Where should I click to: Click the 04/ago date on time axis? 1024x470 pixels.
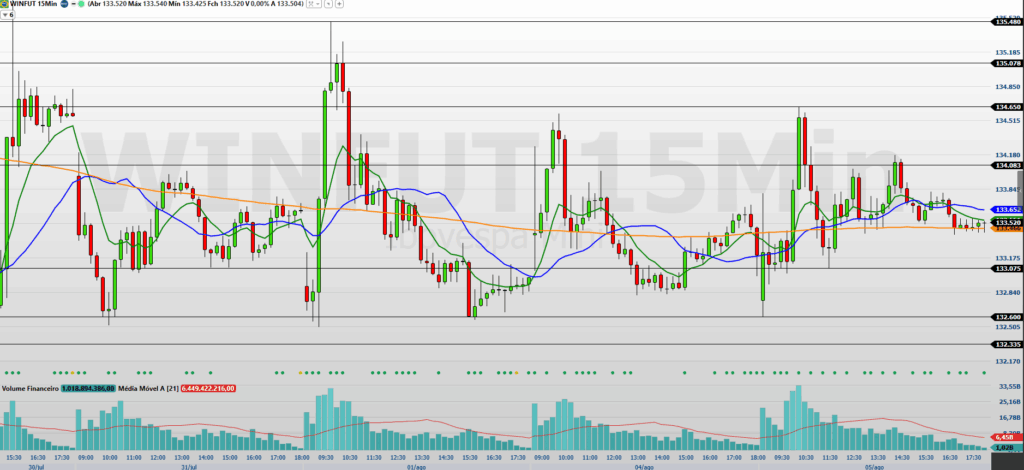click(x=644, y=467)
